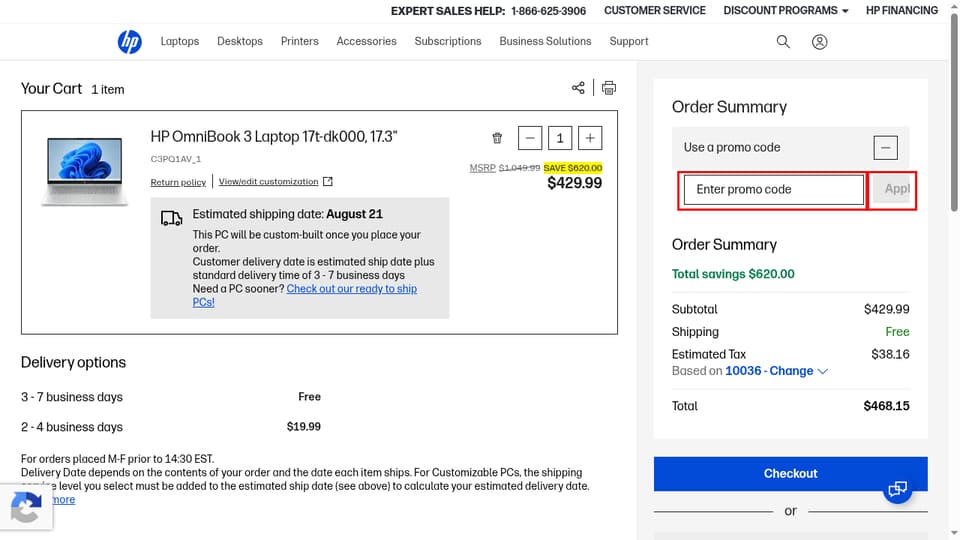Share the cart via share icon
This screenshot has height=540, width=960.
coord(578,88)
